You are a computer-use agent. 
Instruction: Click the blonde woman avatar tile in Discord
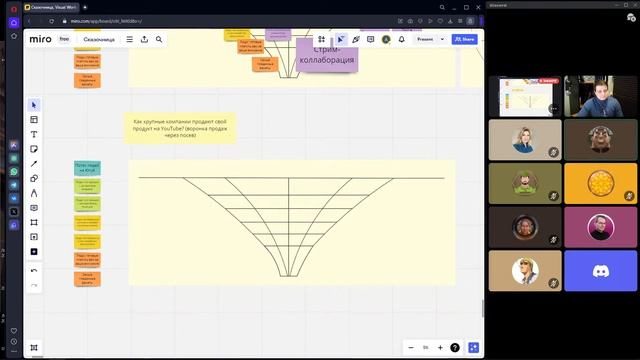(x=525, y=140)
